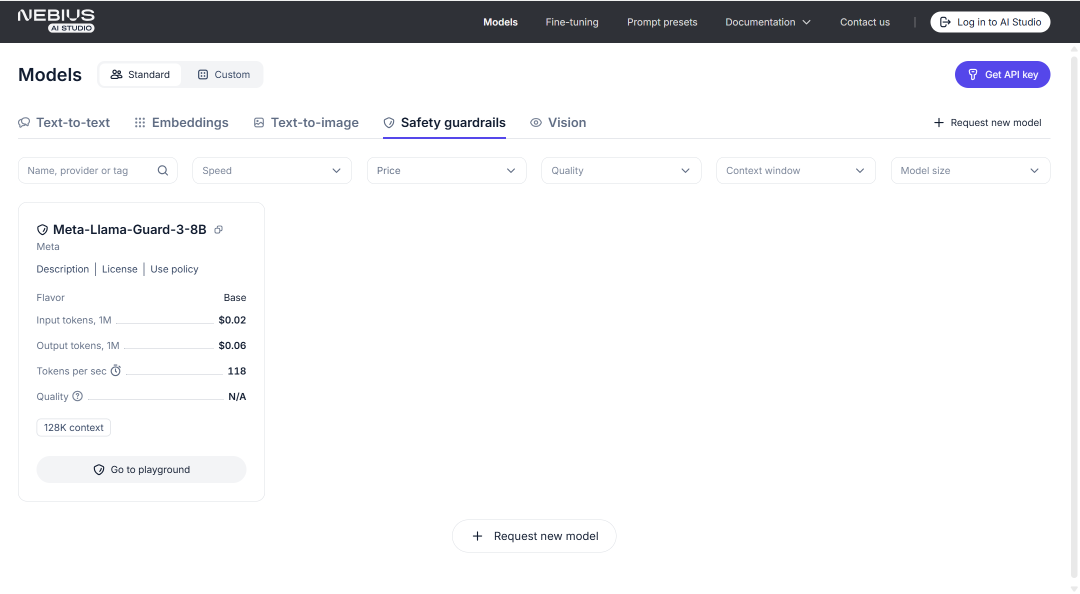This screenshot has width=1080, height=594.
Task: Click the Meta-Llama-Guard-3-8B model title
Action: pyautogui.click(x=129, y=229)
